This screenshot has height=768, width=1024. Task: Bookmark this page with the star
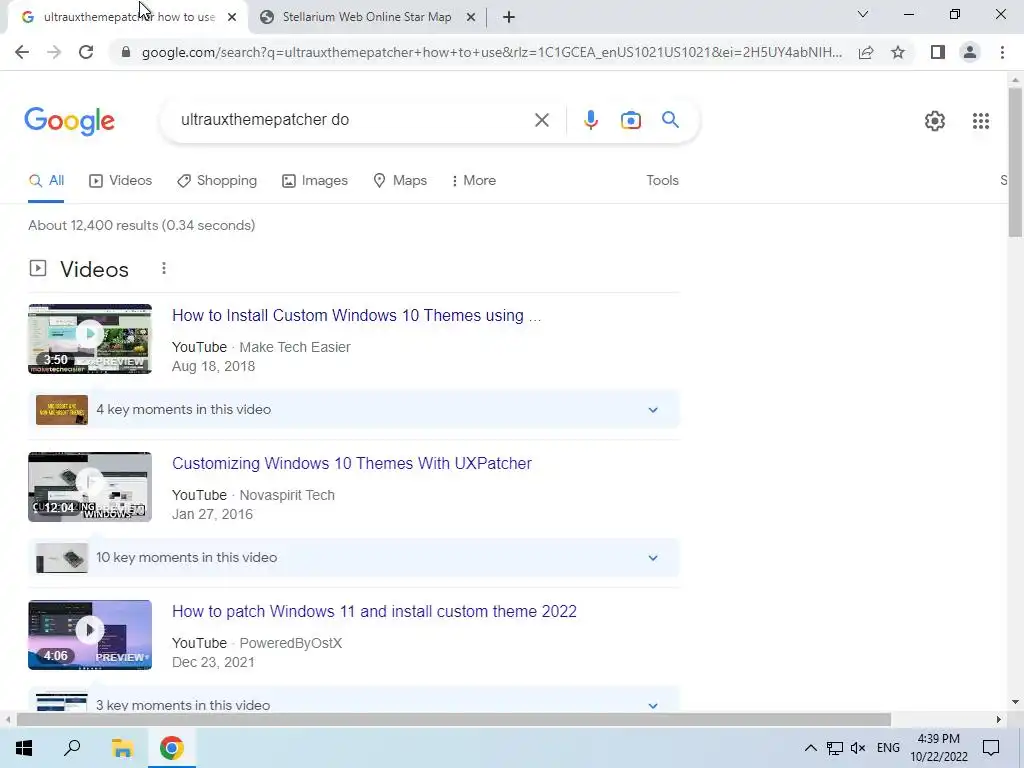click(898, 52)
